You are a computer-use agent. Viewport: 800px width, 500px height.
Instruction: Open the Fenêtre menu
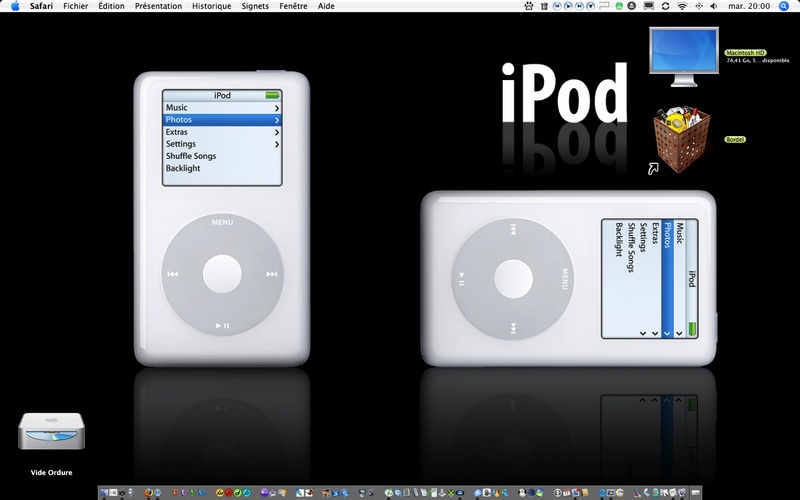[x=293, y=6]
